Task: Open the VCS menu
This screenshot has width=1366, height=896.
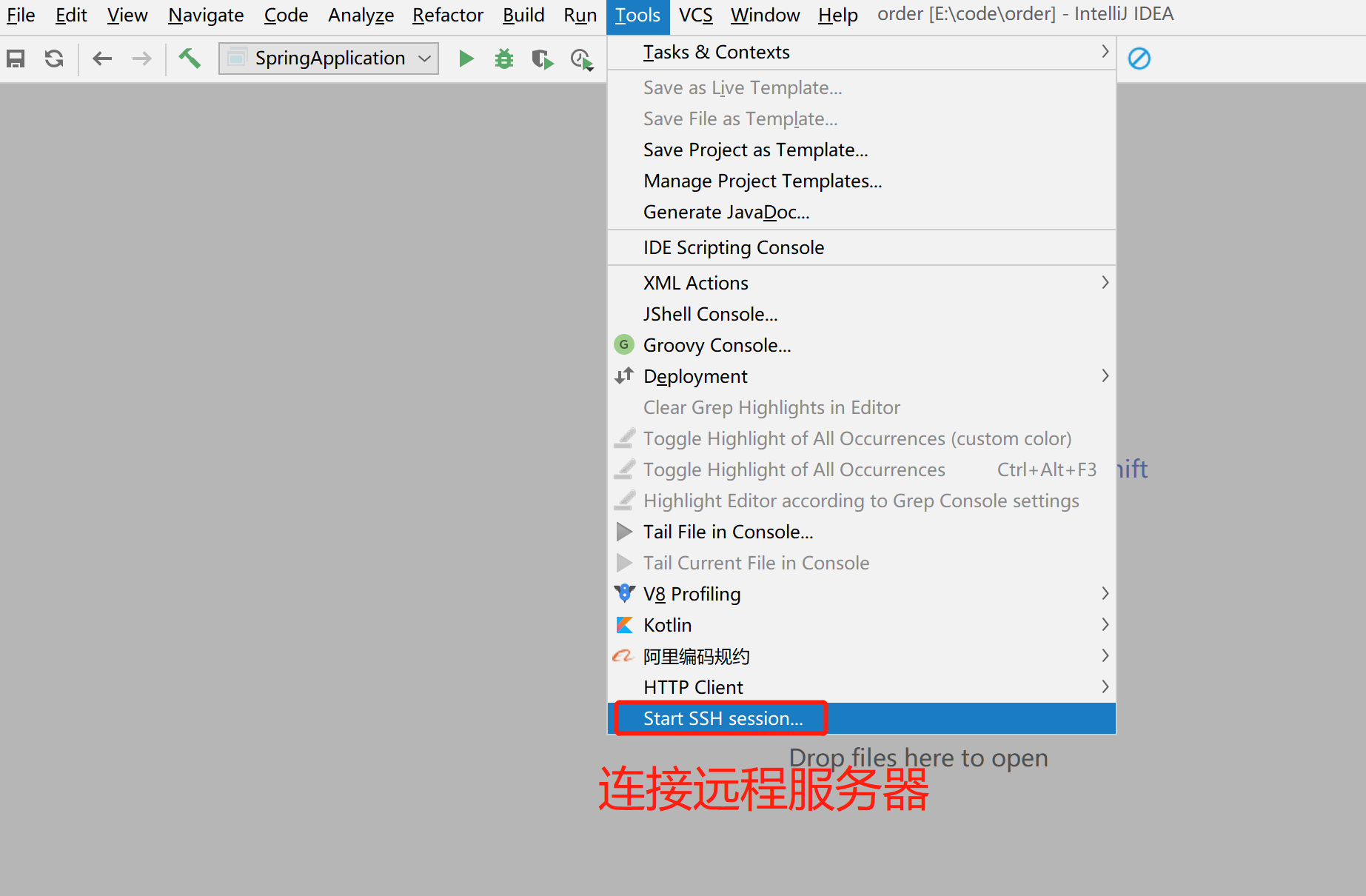Action: pyautogui.click(x=694, y=15)
